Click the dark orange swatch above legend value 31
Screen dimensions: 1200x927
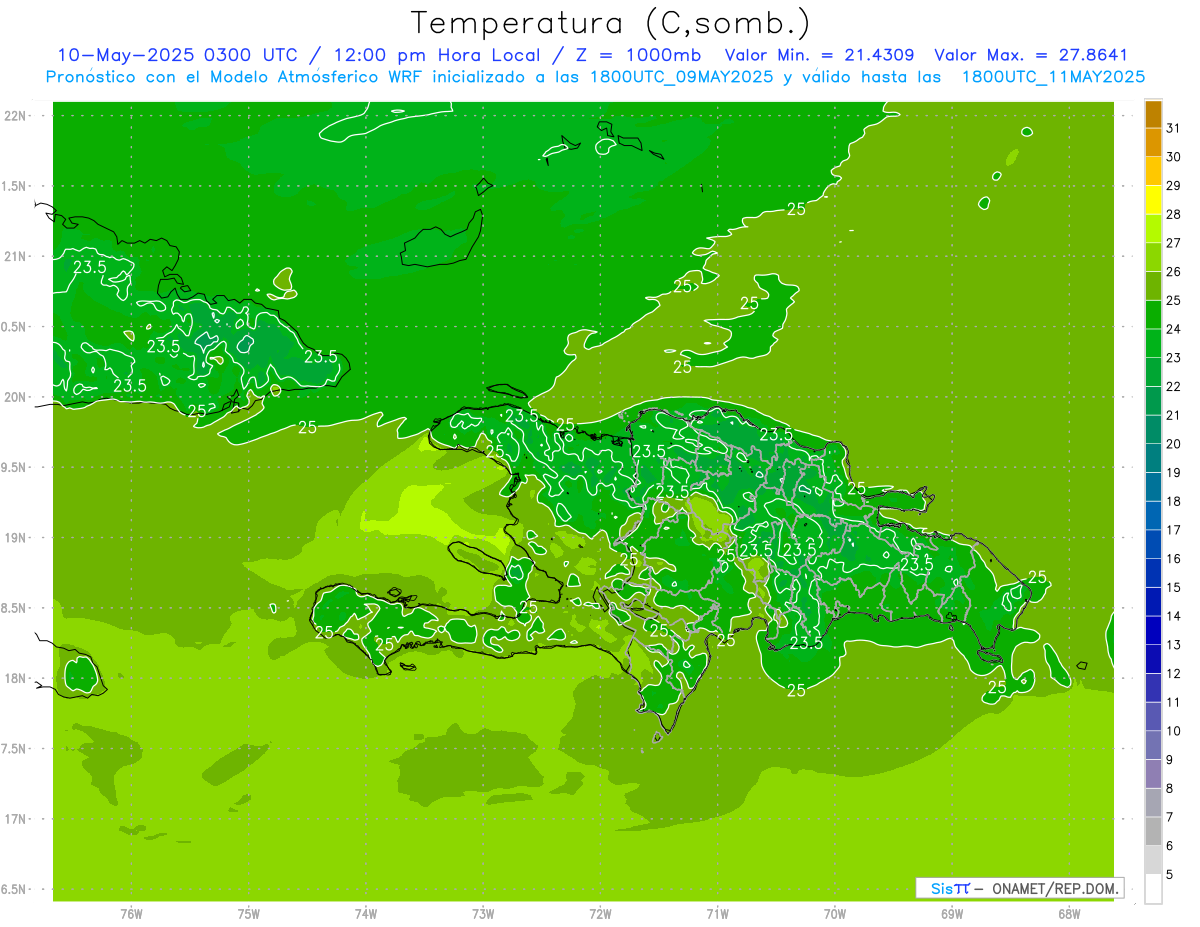[x=1153, y=114]
